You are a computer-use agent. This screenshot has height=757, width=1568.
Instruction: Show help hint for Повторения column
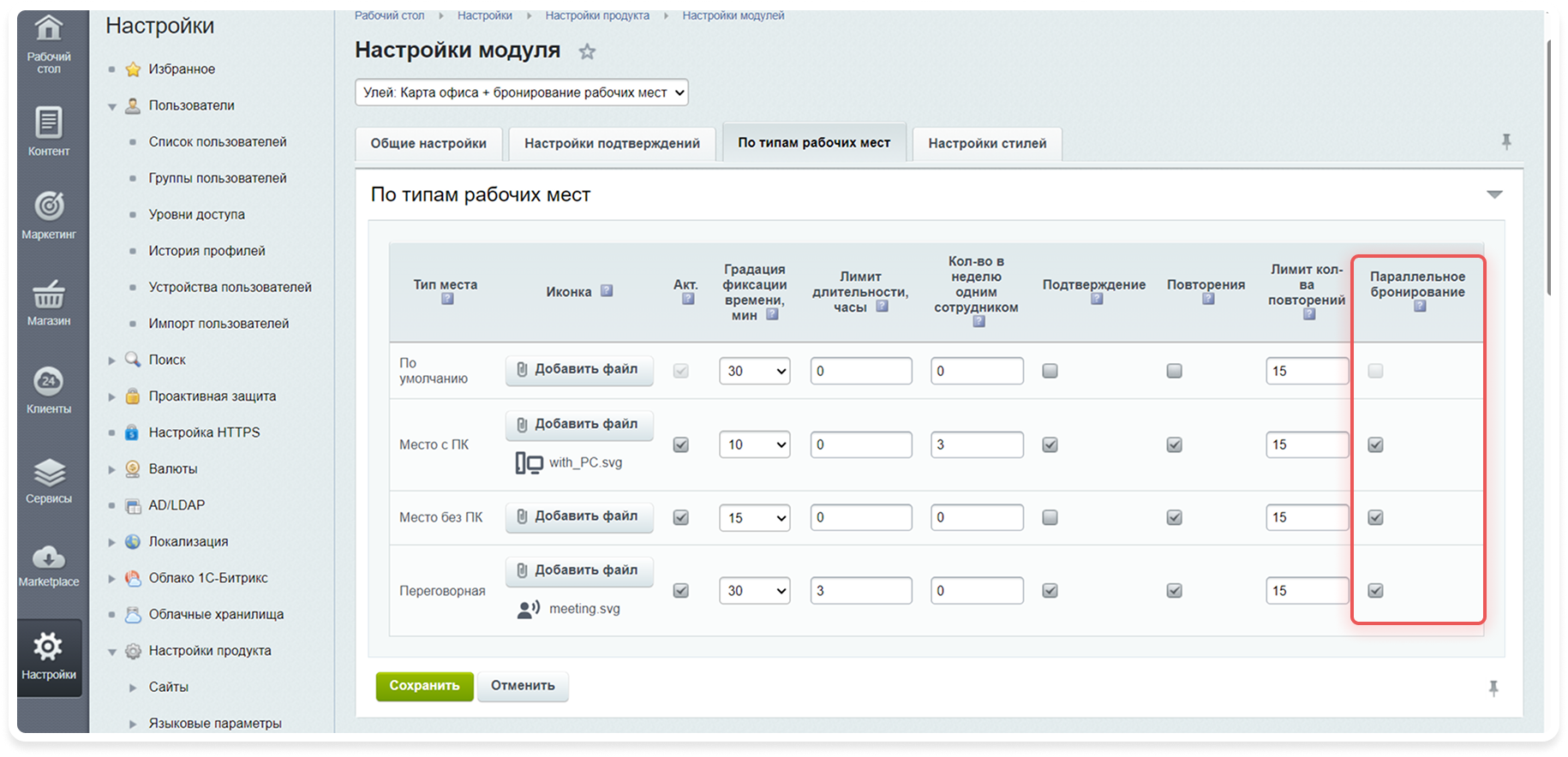[x=1208, y=299]
